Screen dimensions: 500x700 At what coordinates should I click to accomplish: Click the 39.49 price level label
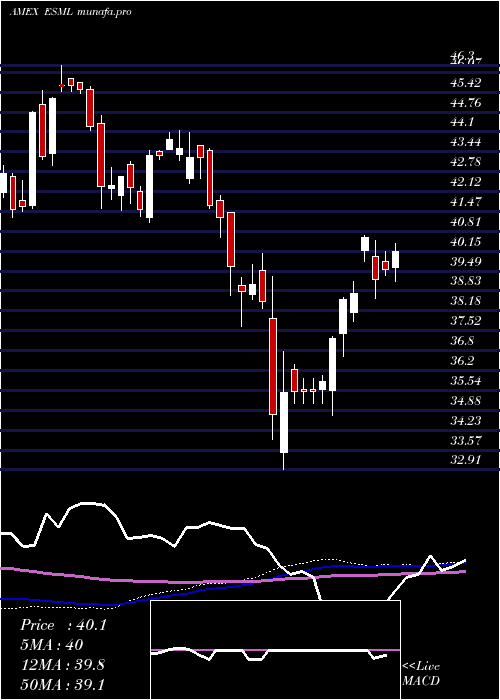465,261
